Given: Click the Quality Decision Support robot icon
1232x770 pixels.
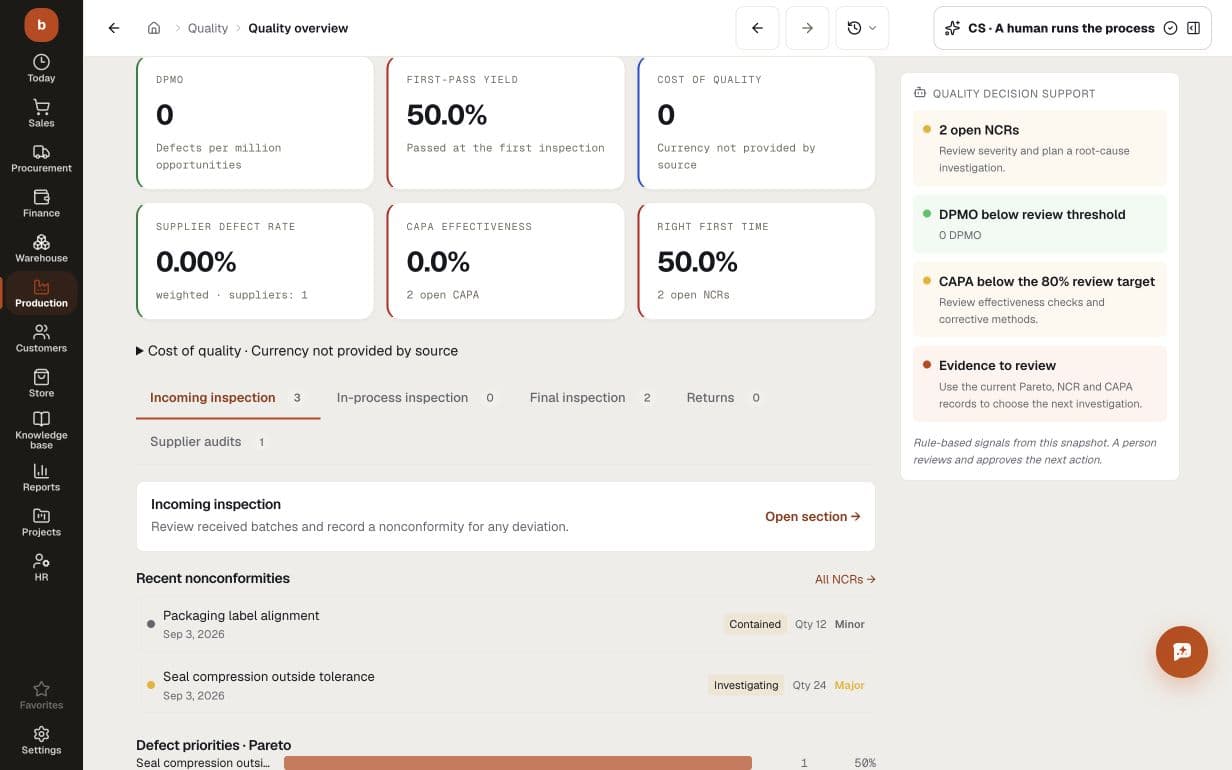Looking at the screenshot, I should coord(920,93).
